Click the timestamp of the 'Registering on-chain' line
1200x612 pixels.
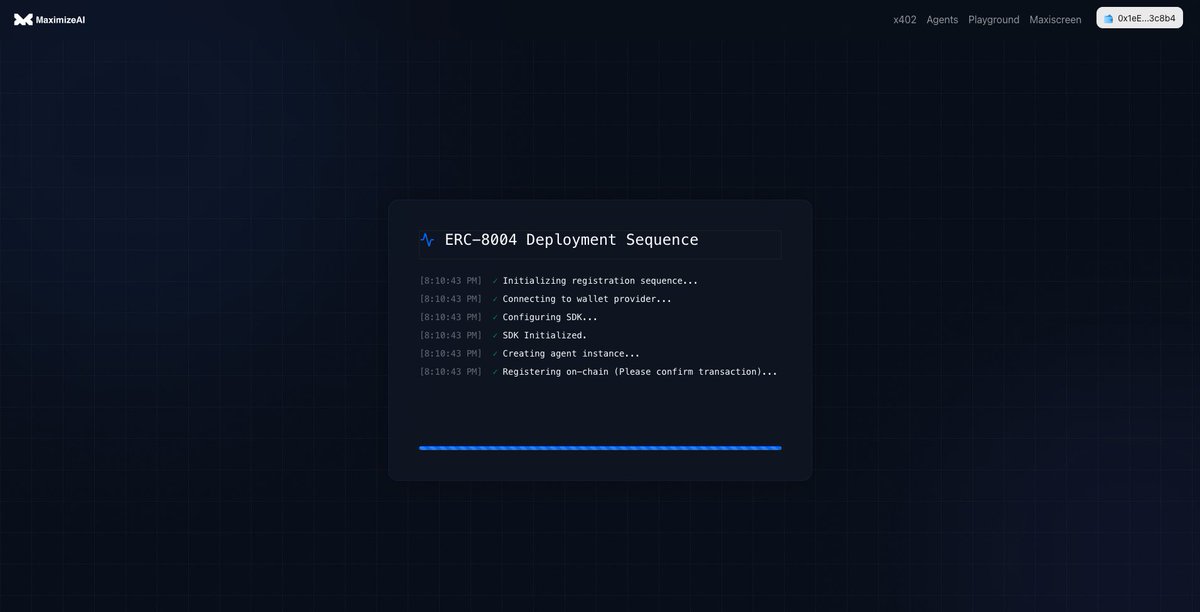pyautogui.click(x=451, y=372)
